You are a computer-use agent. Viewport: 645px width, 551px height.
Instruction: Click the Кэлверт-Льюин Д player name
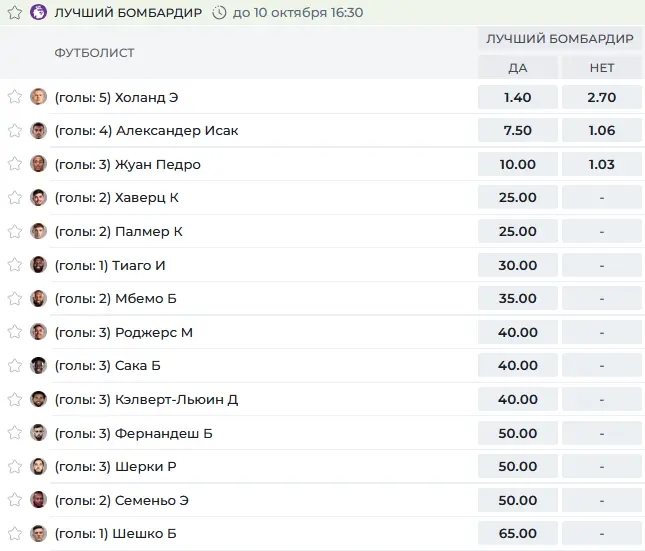[176, 400]
